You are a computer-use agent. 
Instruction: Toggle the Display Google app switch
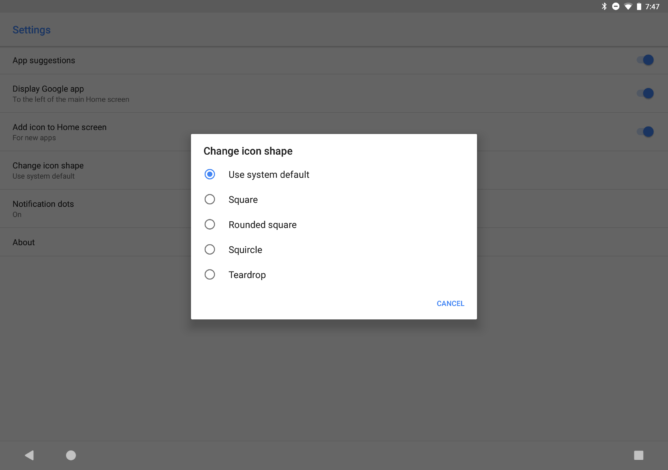645,93
